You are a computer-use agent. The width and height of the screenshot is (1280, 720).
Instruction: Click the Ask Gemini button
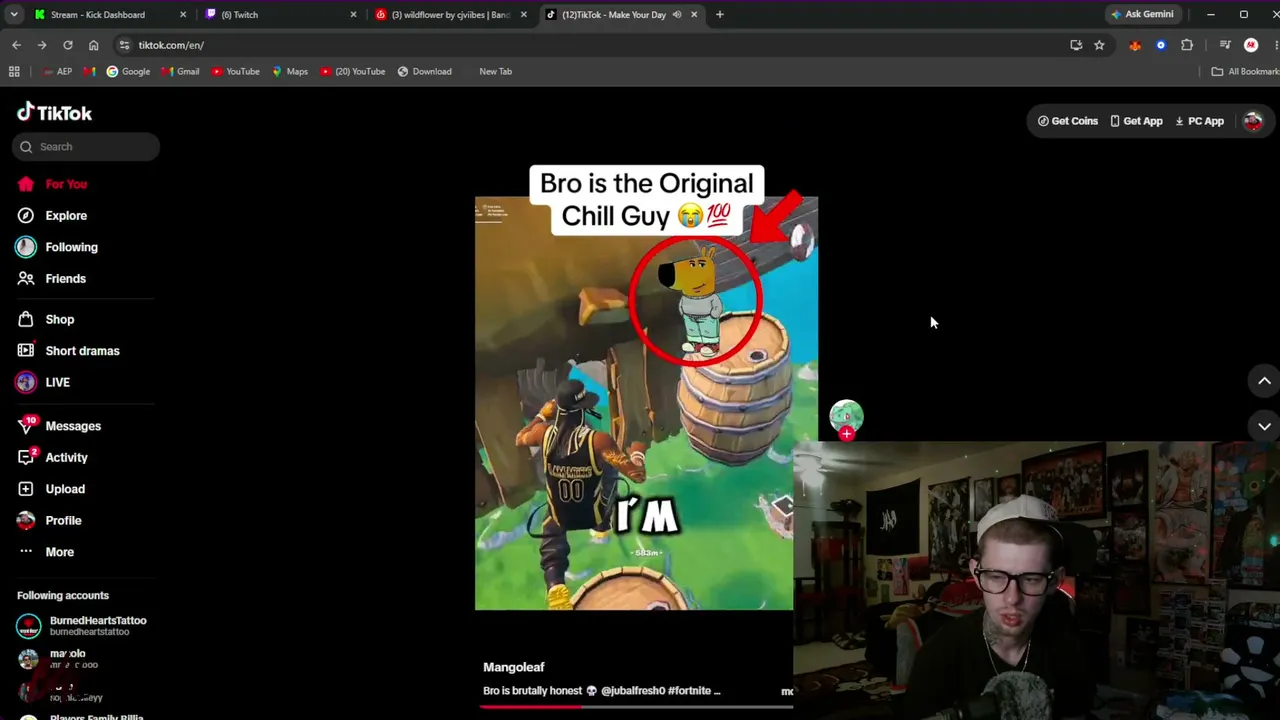tap(1141, 15)
